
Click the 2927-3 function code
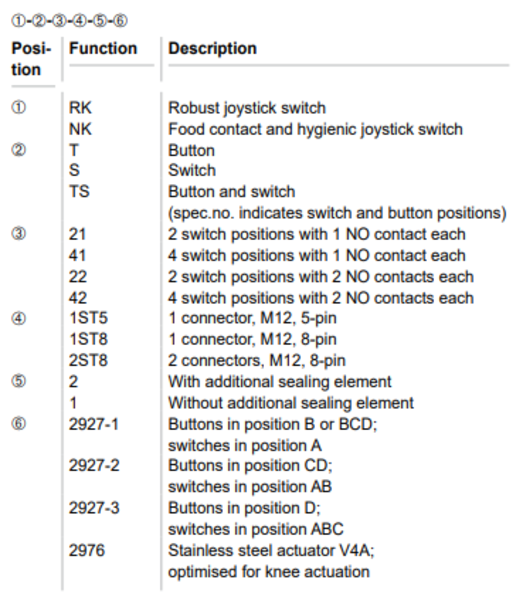(94, 508)
